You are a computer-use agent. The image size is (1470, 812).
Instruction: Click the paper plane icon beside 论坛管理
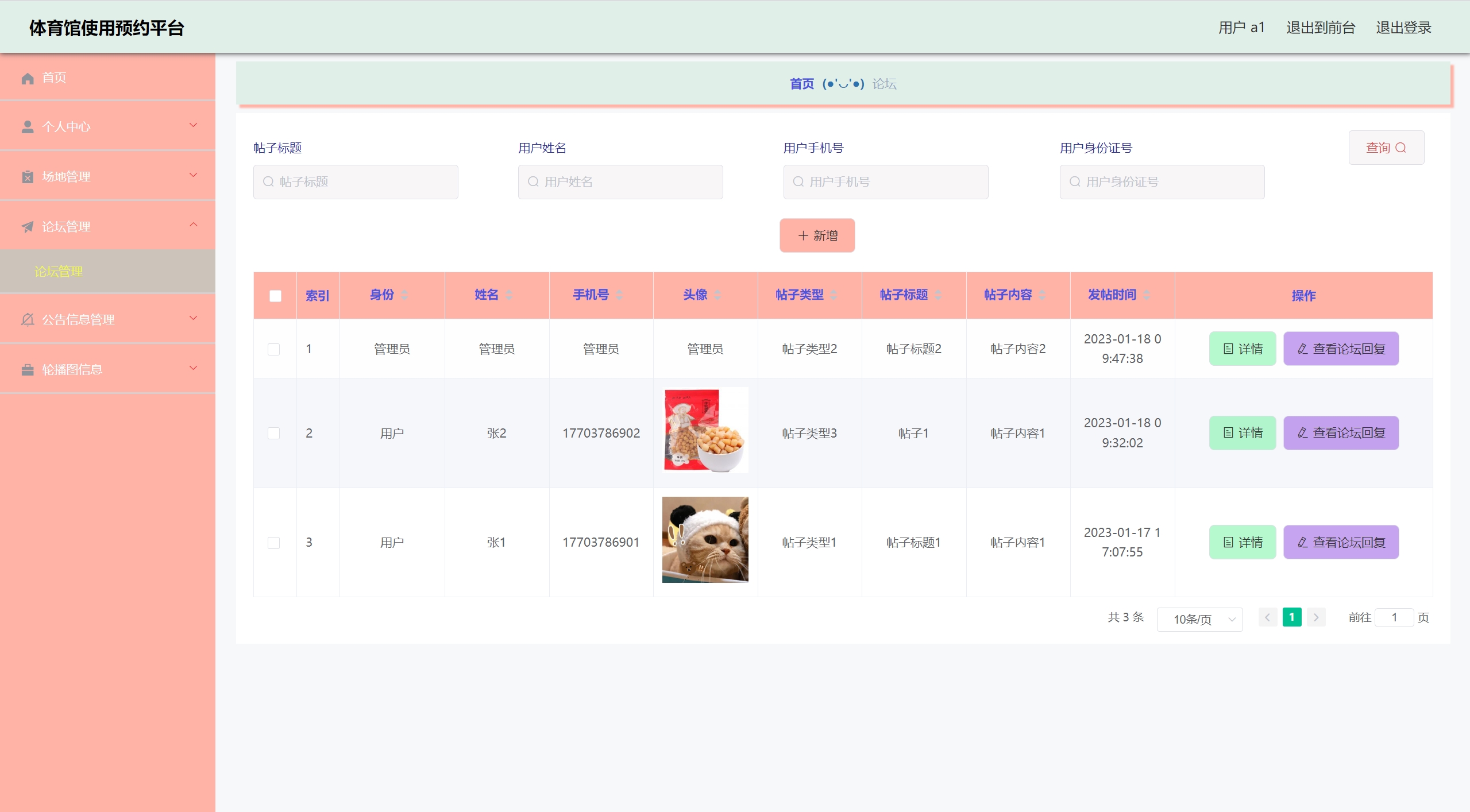[x=28, y=227]
